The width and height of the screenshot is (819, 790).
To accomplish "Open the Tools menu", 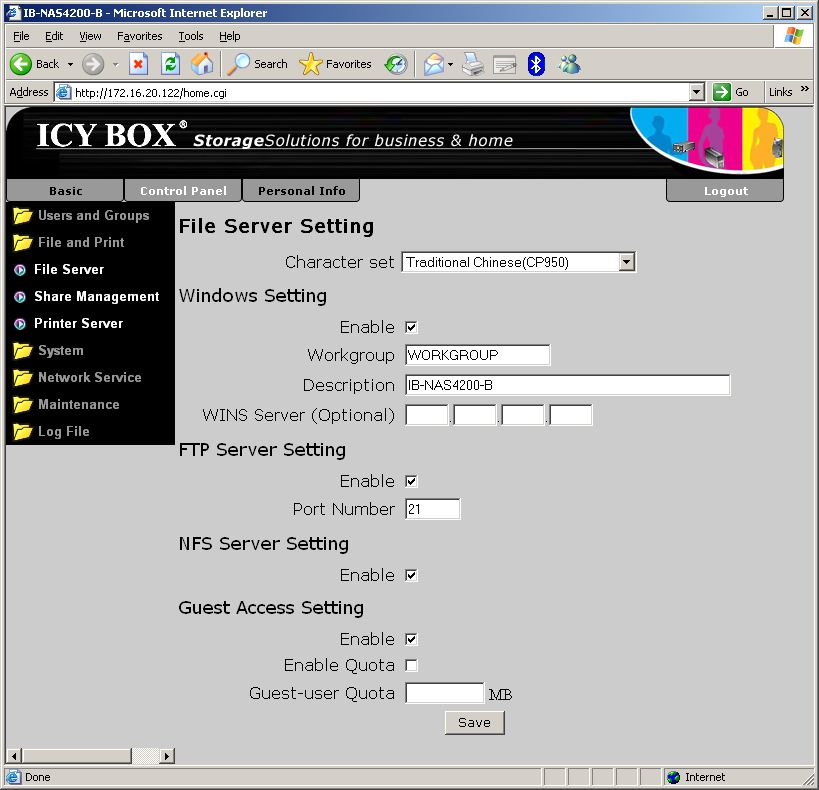I will pos(191,36).
